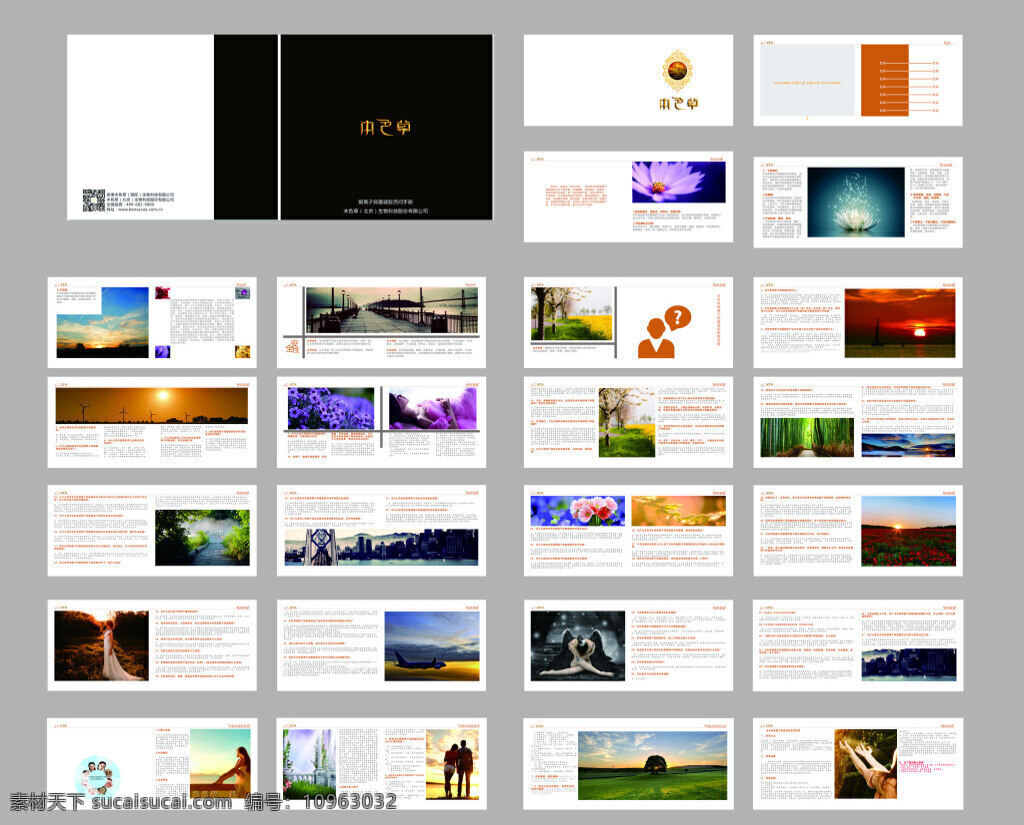This screenshot has width=1024, height=825.
Task: Open the pink flowers on blue photo
Action: point(577,511)
